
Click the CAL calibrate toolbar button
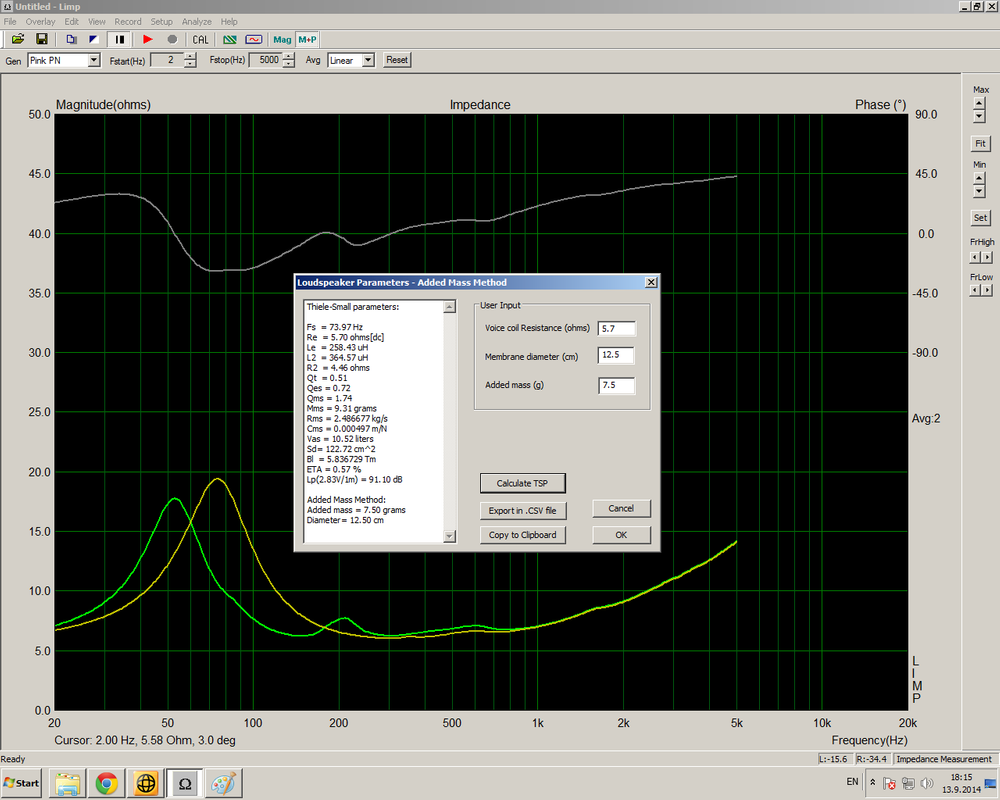(200, 40)
